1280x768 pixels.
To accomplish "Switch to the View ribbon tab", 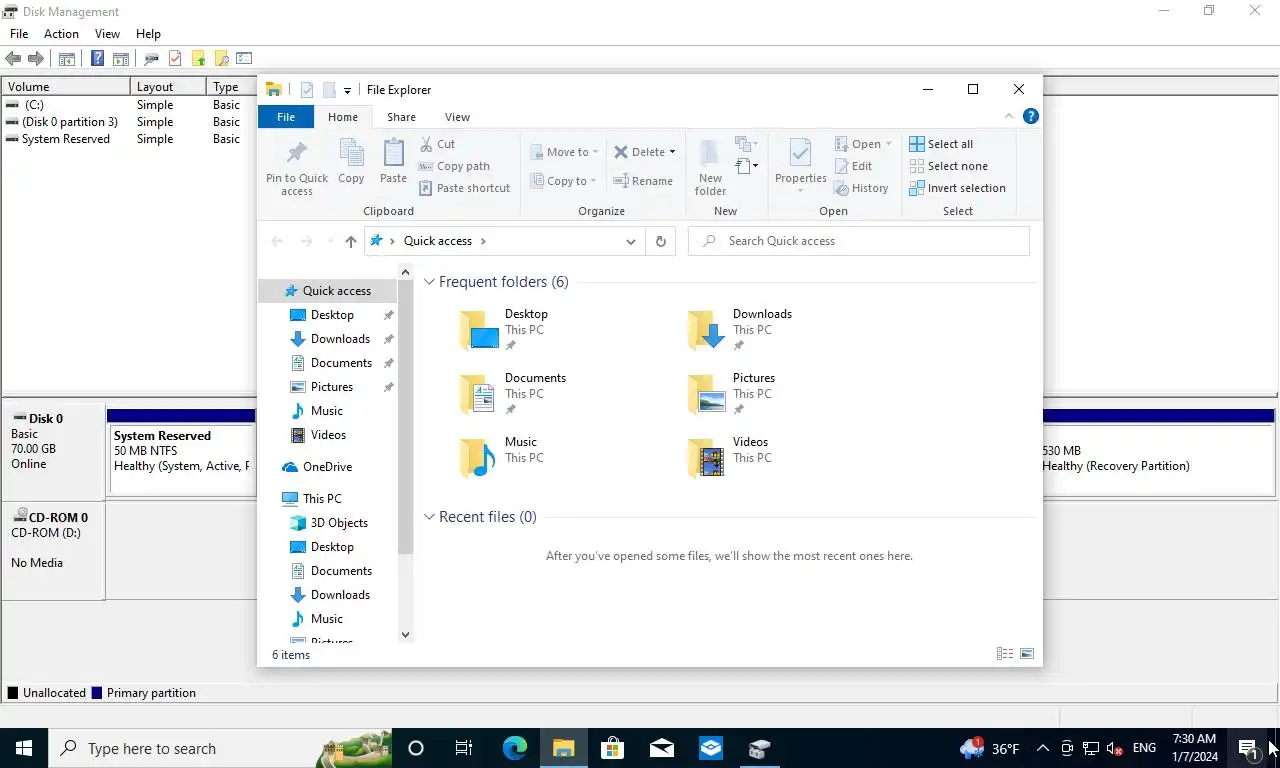I will coord(457,117).
